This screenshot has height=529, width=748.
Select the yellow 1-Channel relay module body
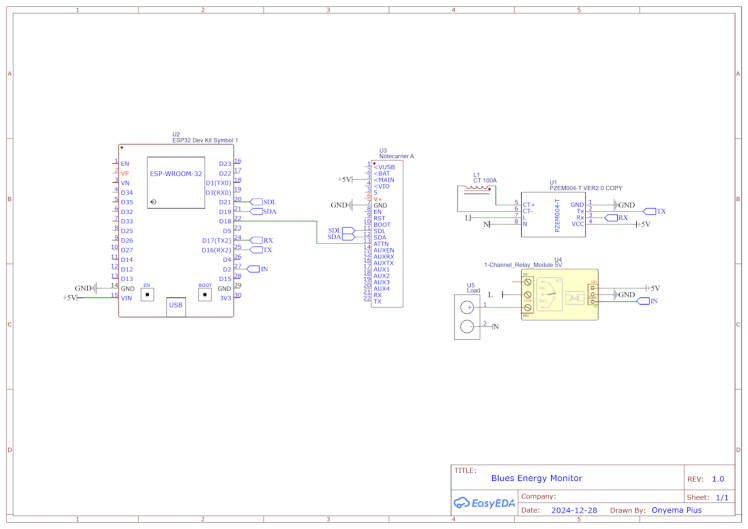560,295
